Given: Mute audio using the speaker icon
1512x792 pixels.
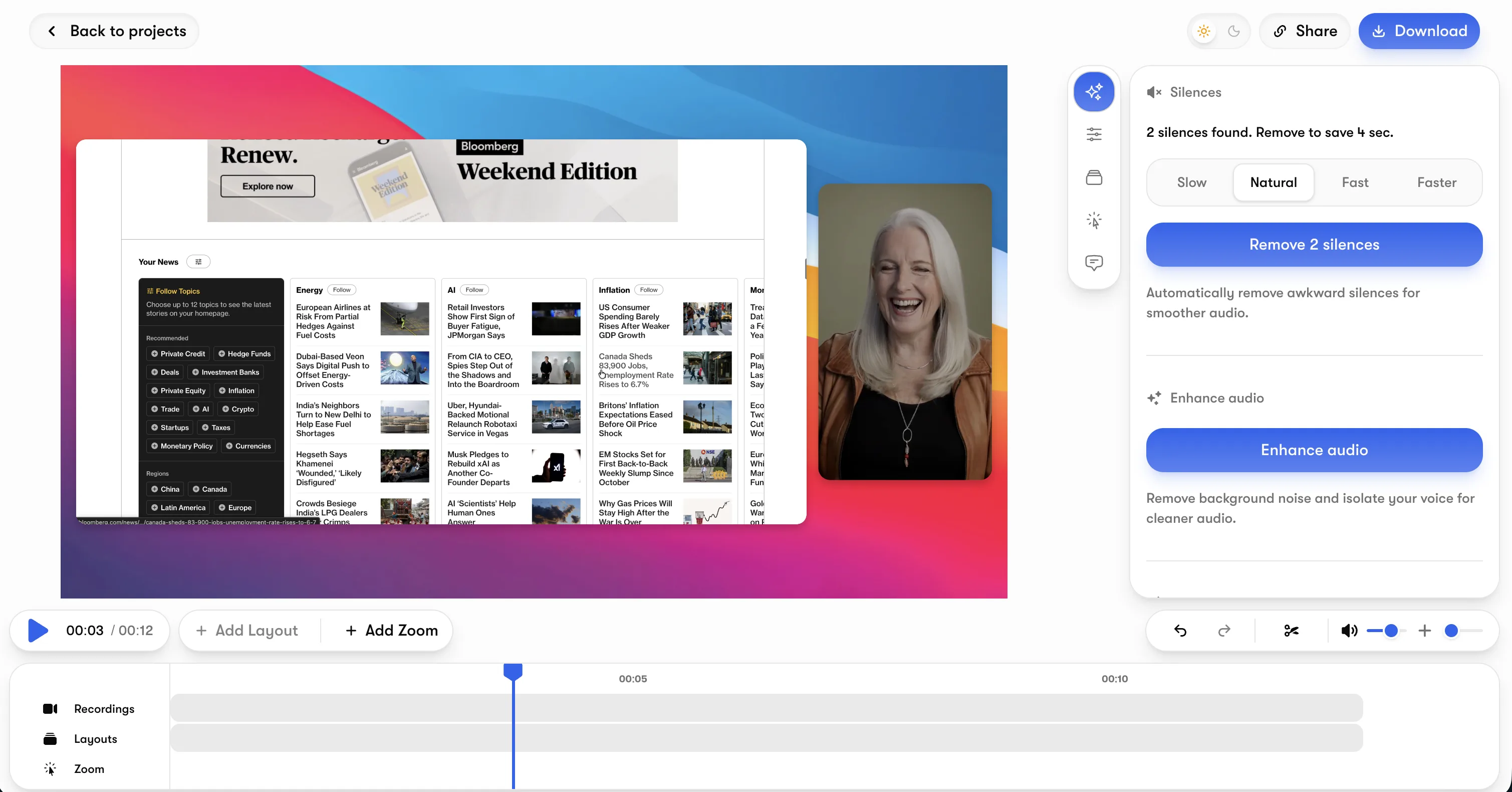Looking at the screenshot, I should 1349,631.
